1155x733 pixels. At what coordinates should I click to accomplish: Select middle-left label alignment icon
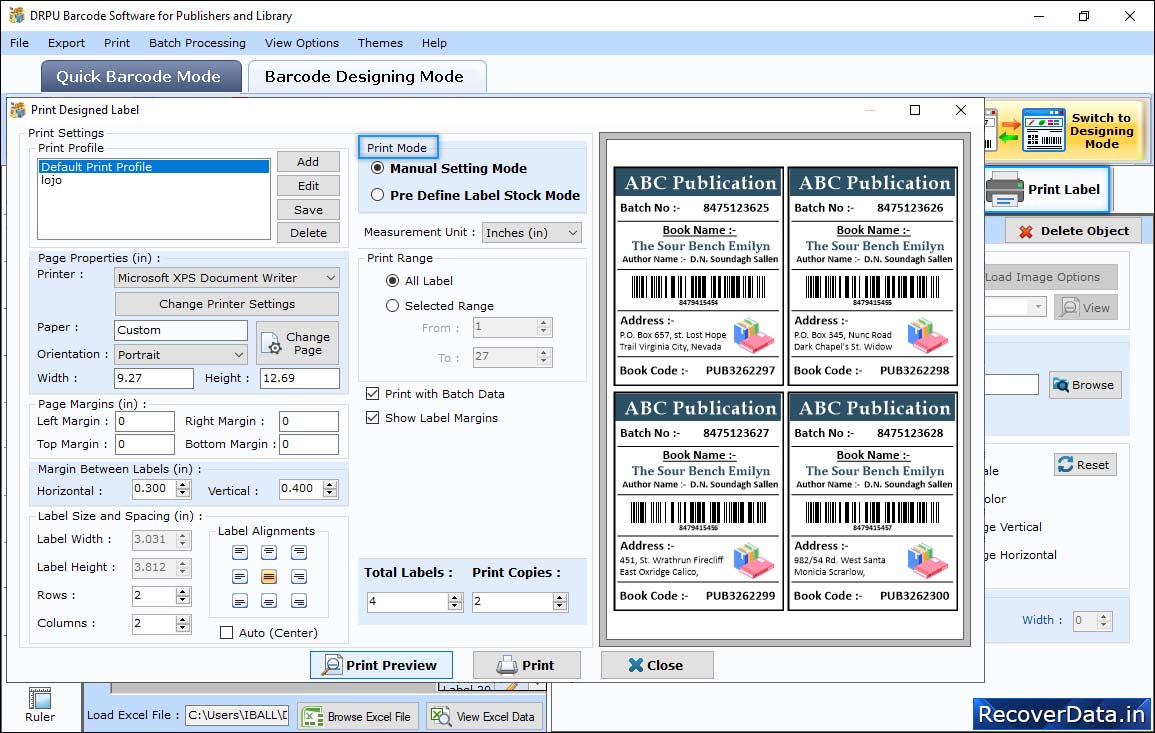(240, 577)
